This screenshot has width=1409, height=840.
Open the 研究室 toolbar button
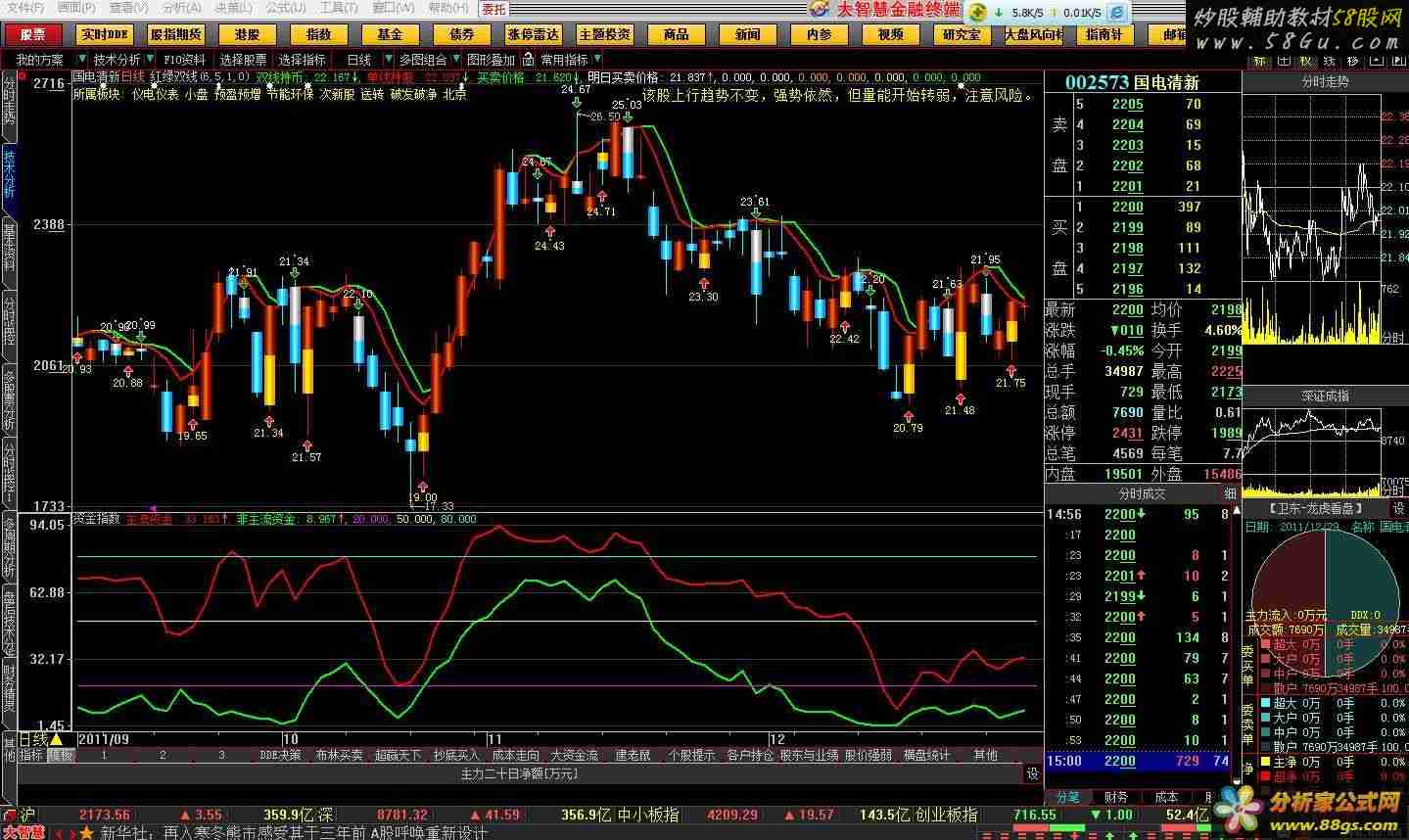click(963, 34)
